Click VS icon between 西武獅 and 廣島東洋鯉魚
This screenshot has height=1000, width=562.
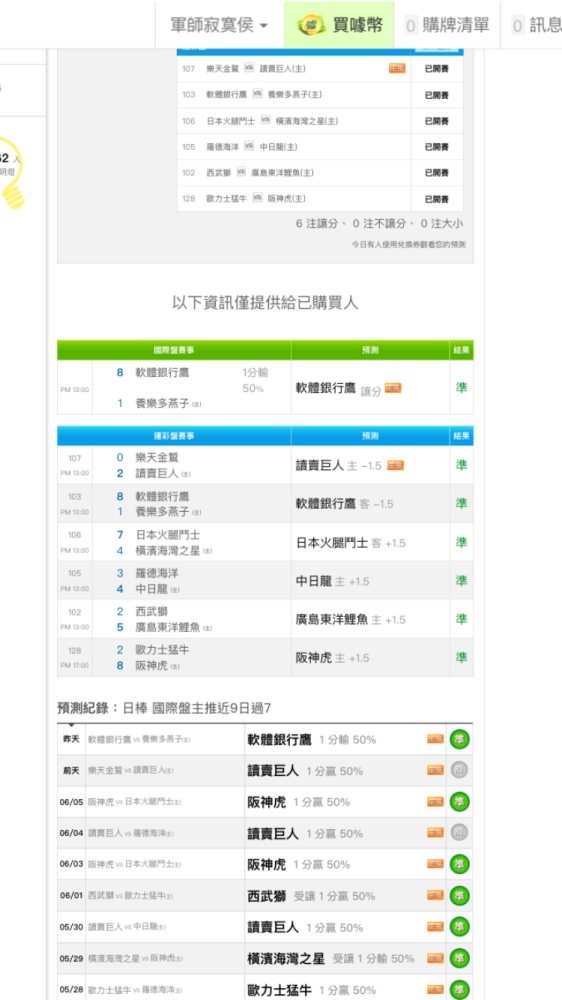(x=241, y=172)
